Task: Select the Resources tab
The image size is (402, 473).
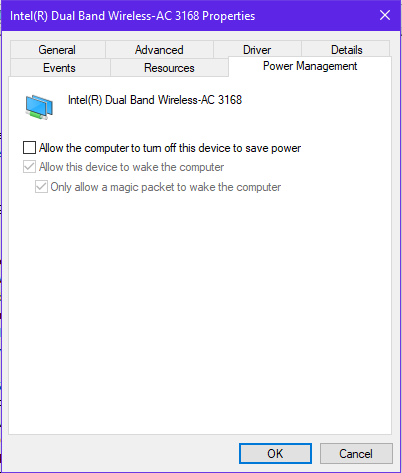Action: pos(169,68)
